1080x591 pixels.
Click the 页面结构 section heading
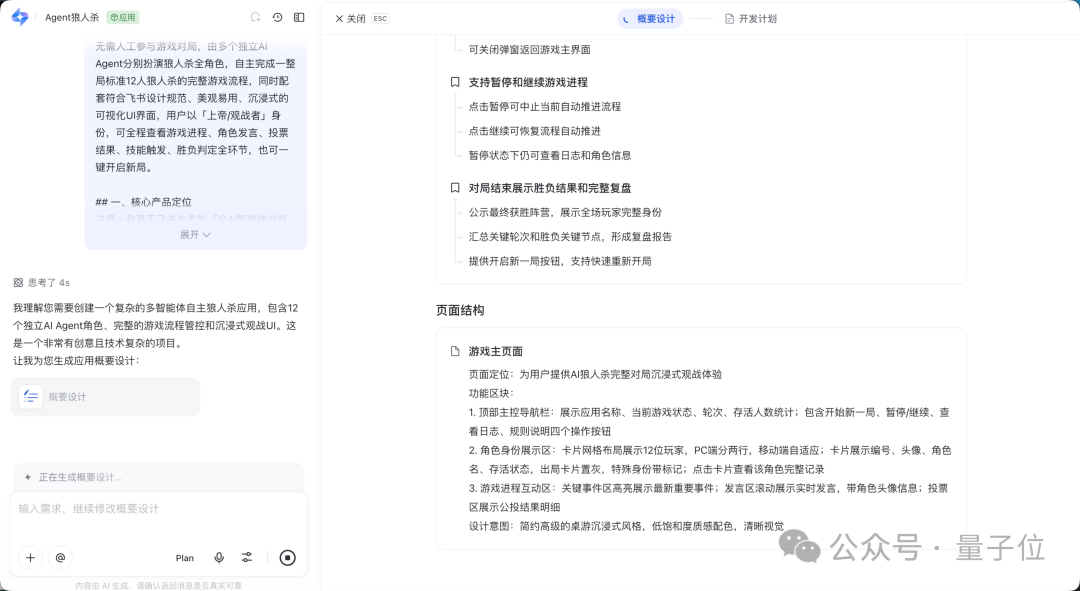[x=460, y=311]
